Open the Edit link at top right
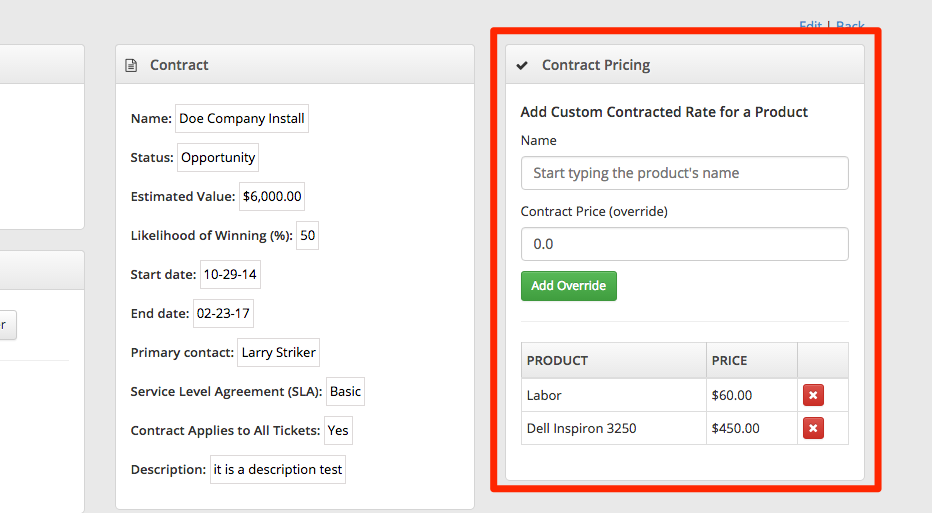The image size is (932, 513). point(810,26)
